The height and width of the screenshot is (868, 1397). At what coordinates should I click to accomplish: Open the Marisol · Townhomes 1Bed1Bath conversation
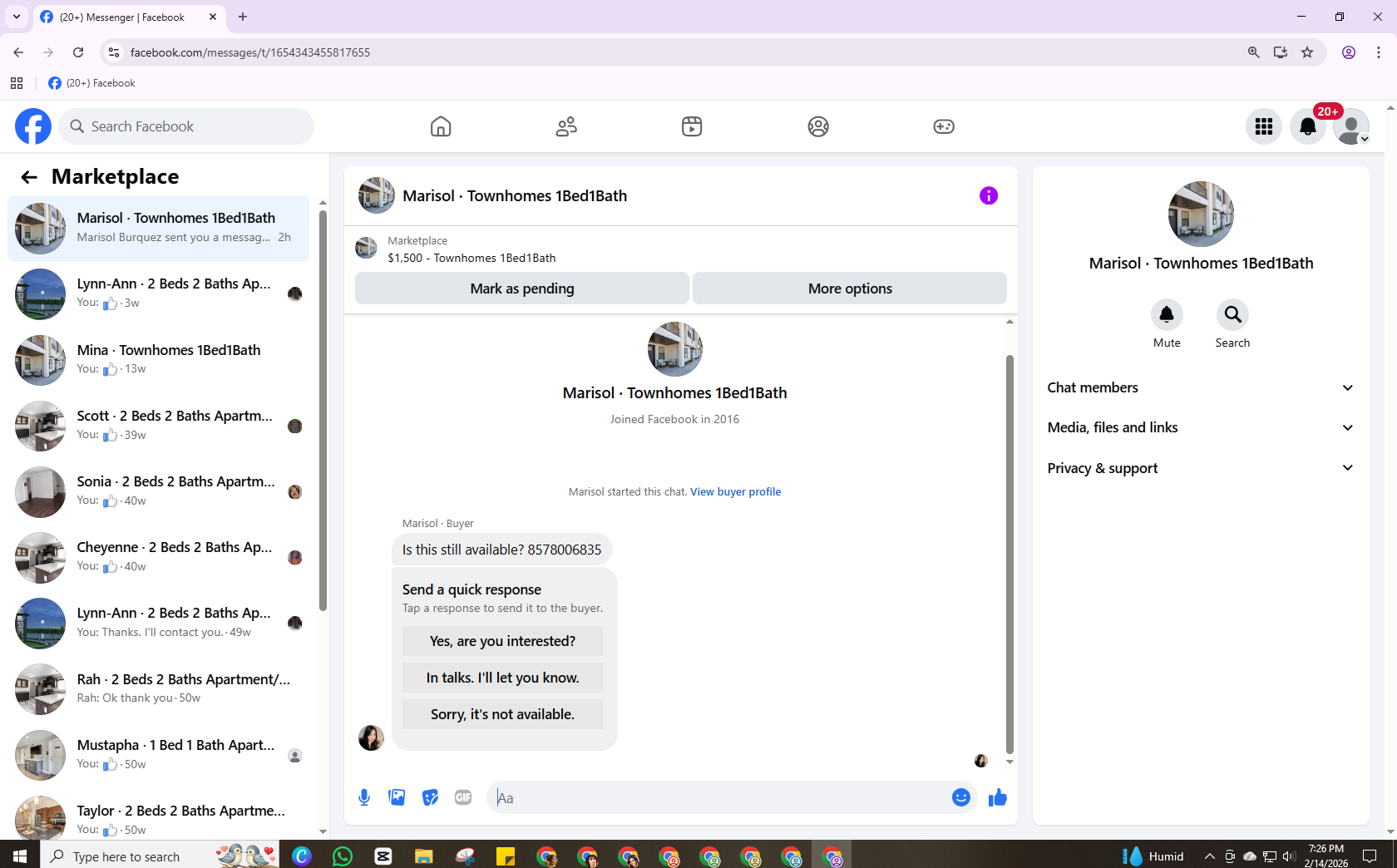click(159, 228)
